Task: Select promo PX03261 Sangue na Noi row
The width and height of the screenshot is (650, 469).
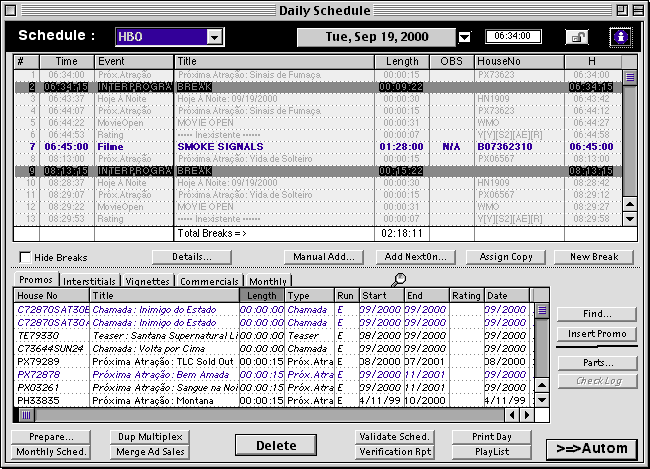Action: click(274, 388)
